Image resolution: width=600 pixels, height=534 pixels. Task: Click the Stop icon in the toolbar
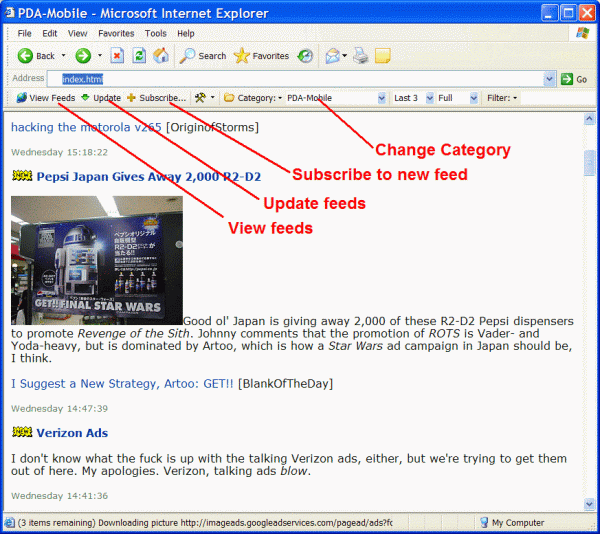(x=117, y=56)
